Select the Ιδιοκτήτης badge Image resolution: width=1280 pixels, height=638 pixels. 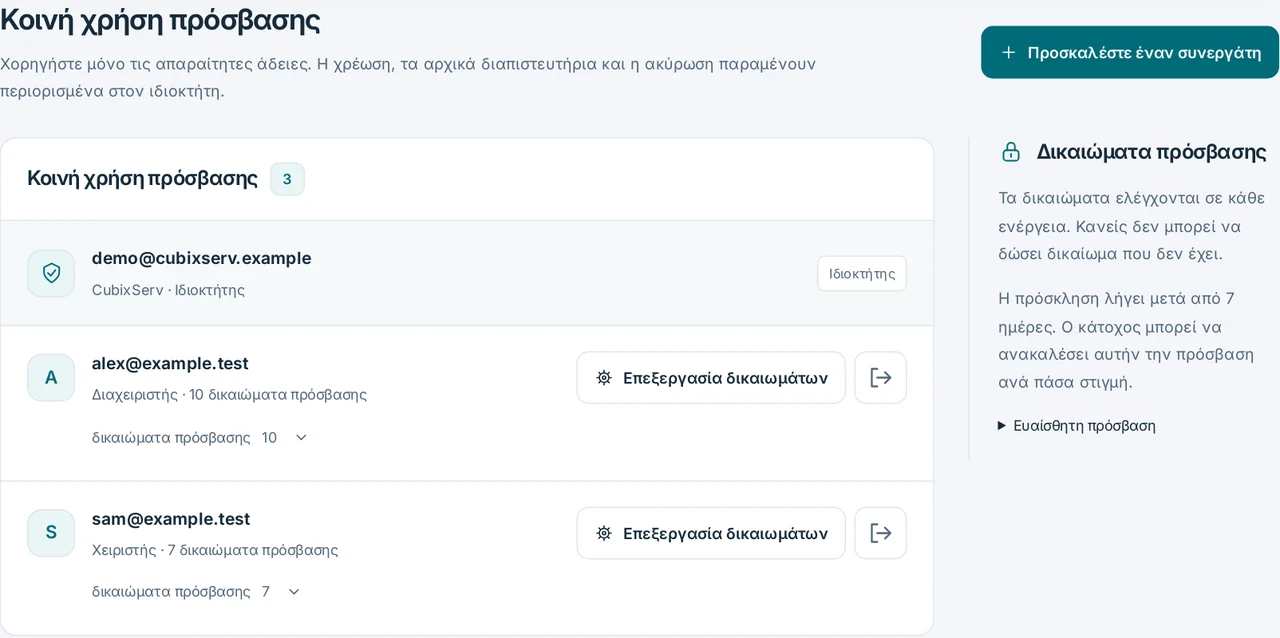pyautogui.click(x=862, y=273)
